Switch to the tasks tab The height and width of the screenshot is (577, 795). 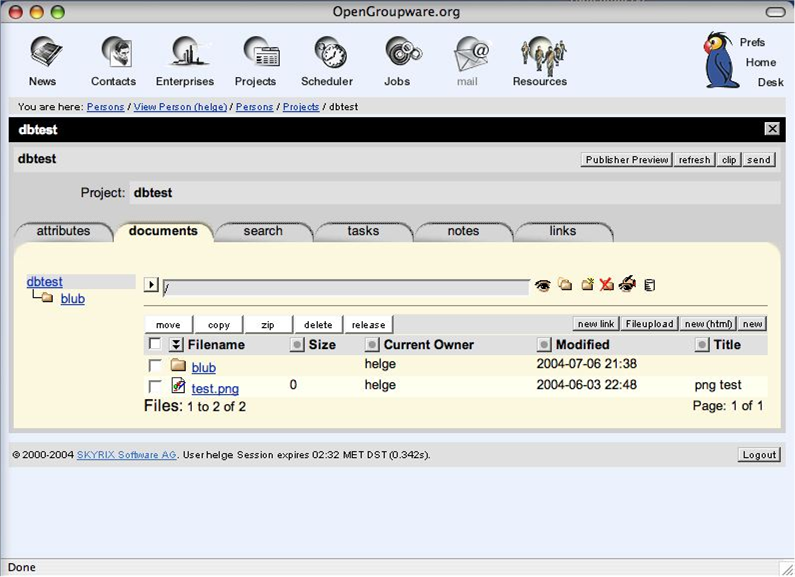click(x=363, y=231)
